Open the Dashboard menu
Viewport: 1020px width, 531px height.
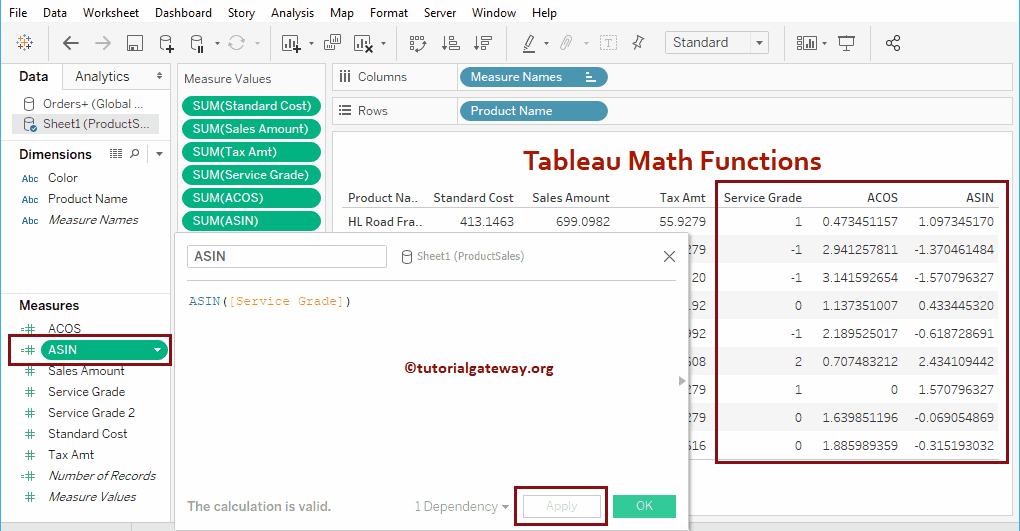tap(183, 13)
